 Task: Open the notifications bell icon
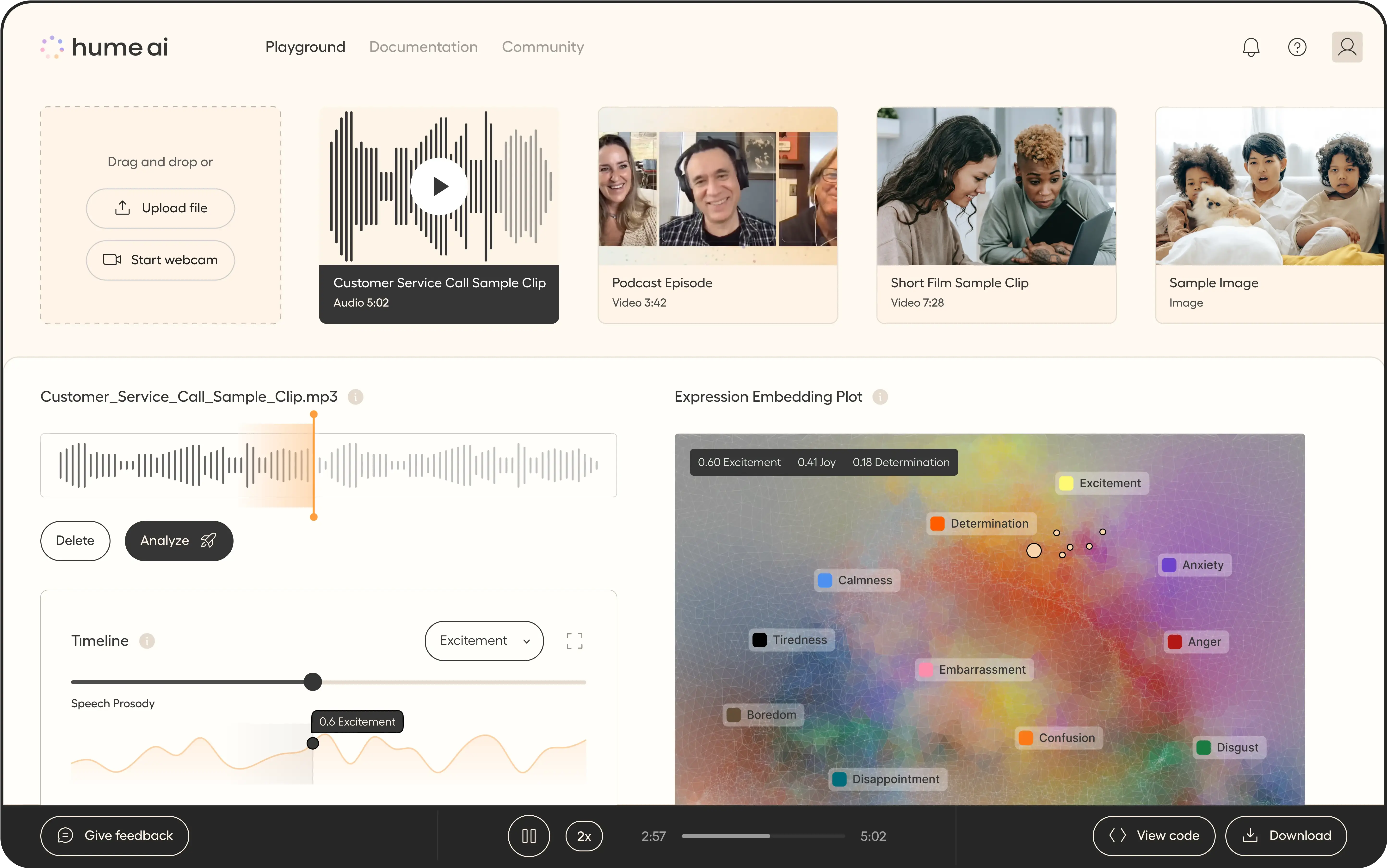pos(1251,47)
